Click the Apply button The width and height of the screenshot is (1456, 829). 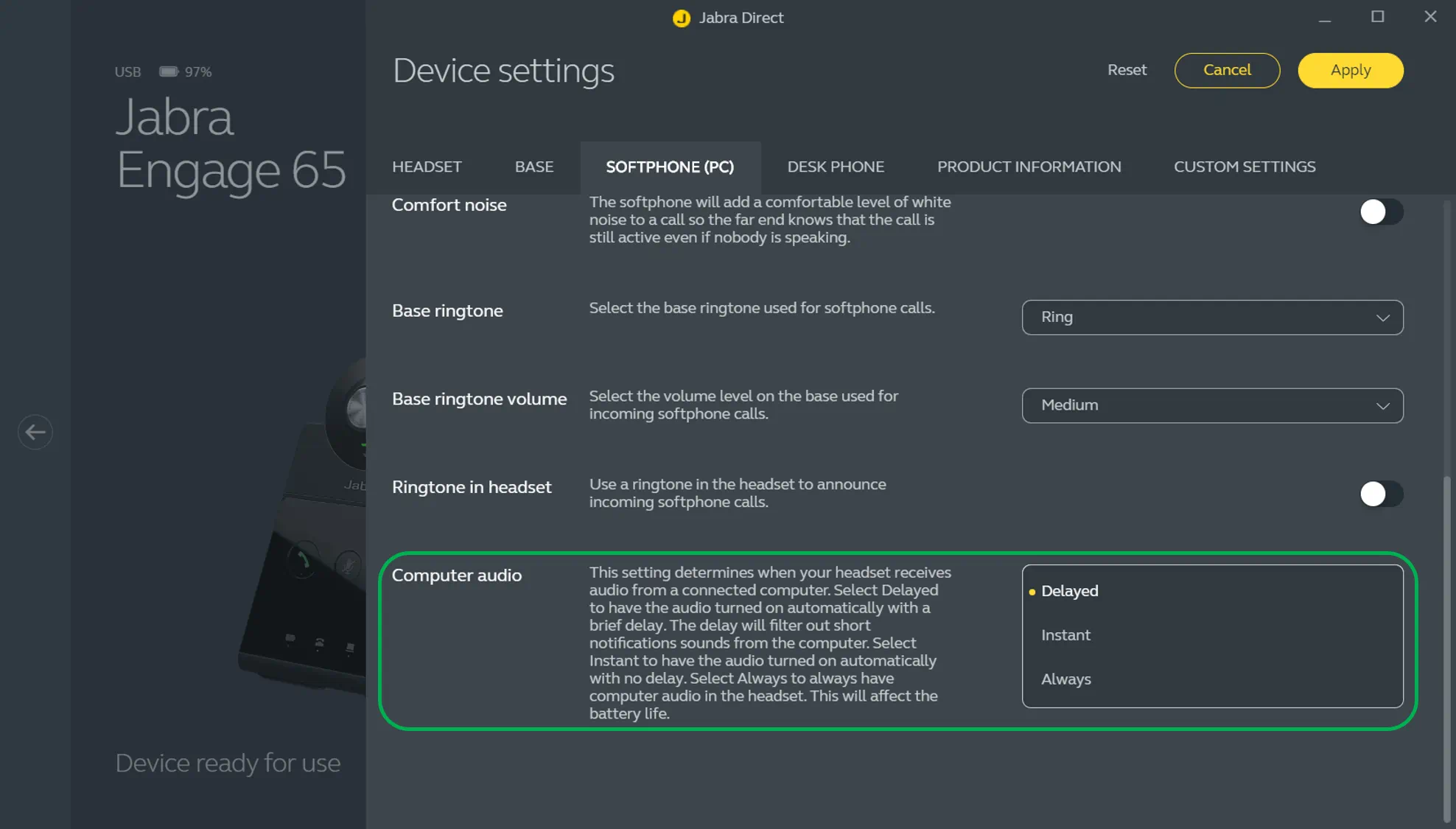pos(1350,71)
